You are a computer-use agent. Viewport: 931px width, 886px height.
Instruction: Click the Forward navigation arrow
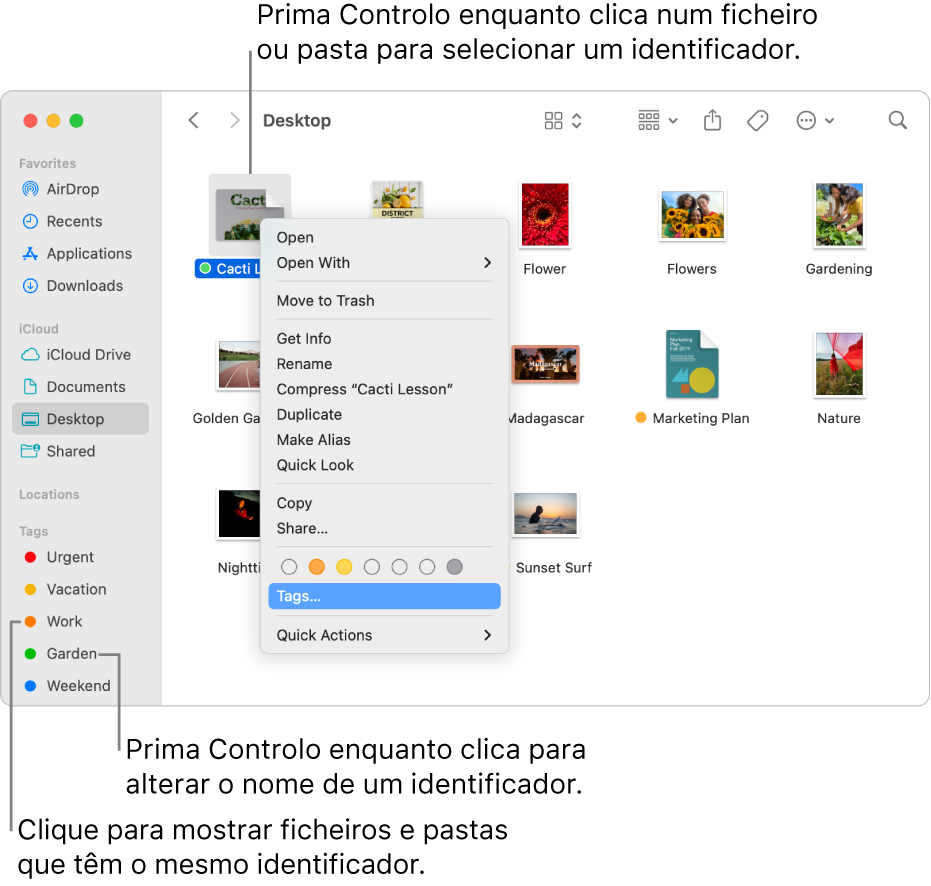point(235,121)
